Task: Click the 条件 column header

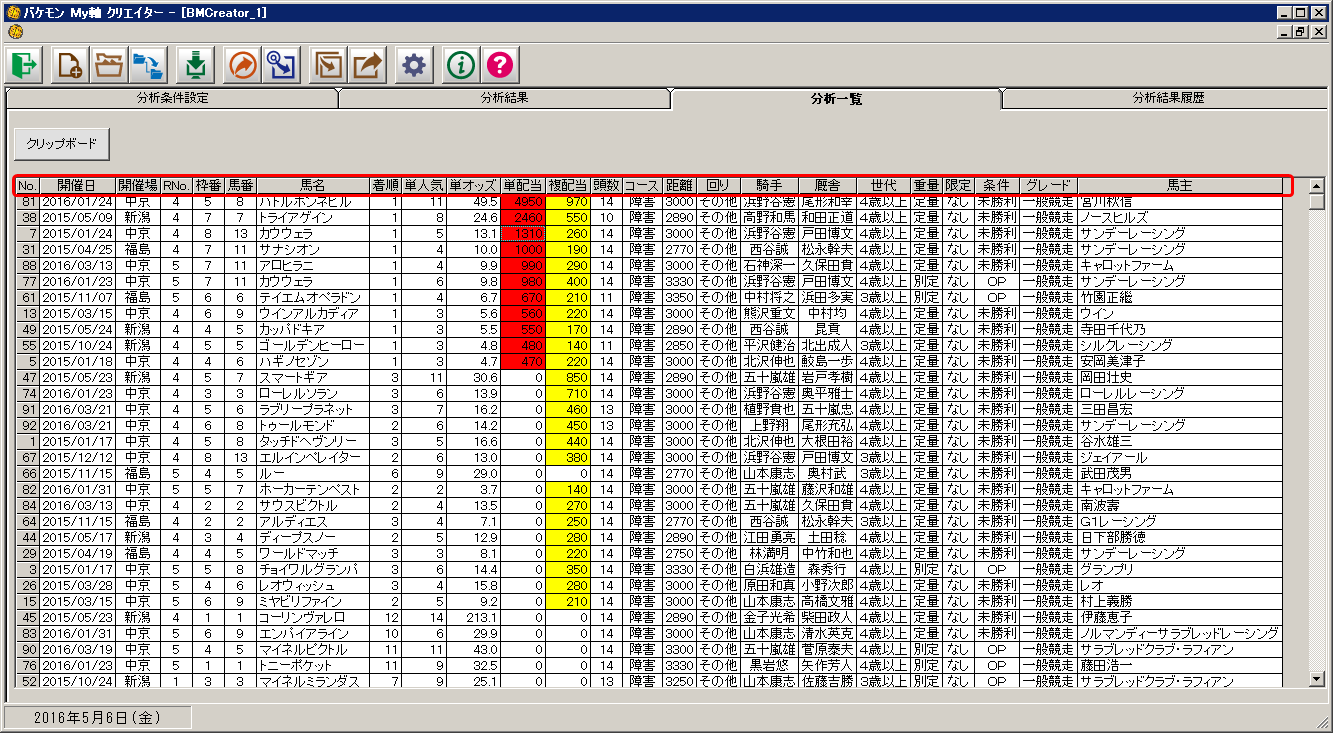Action: (x=996, y=185)
